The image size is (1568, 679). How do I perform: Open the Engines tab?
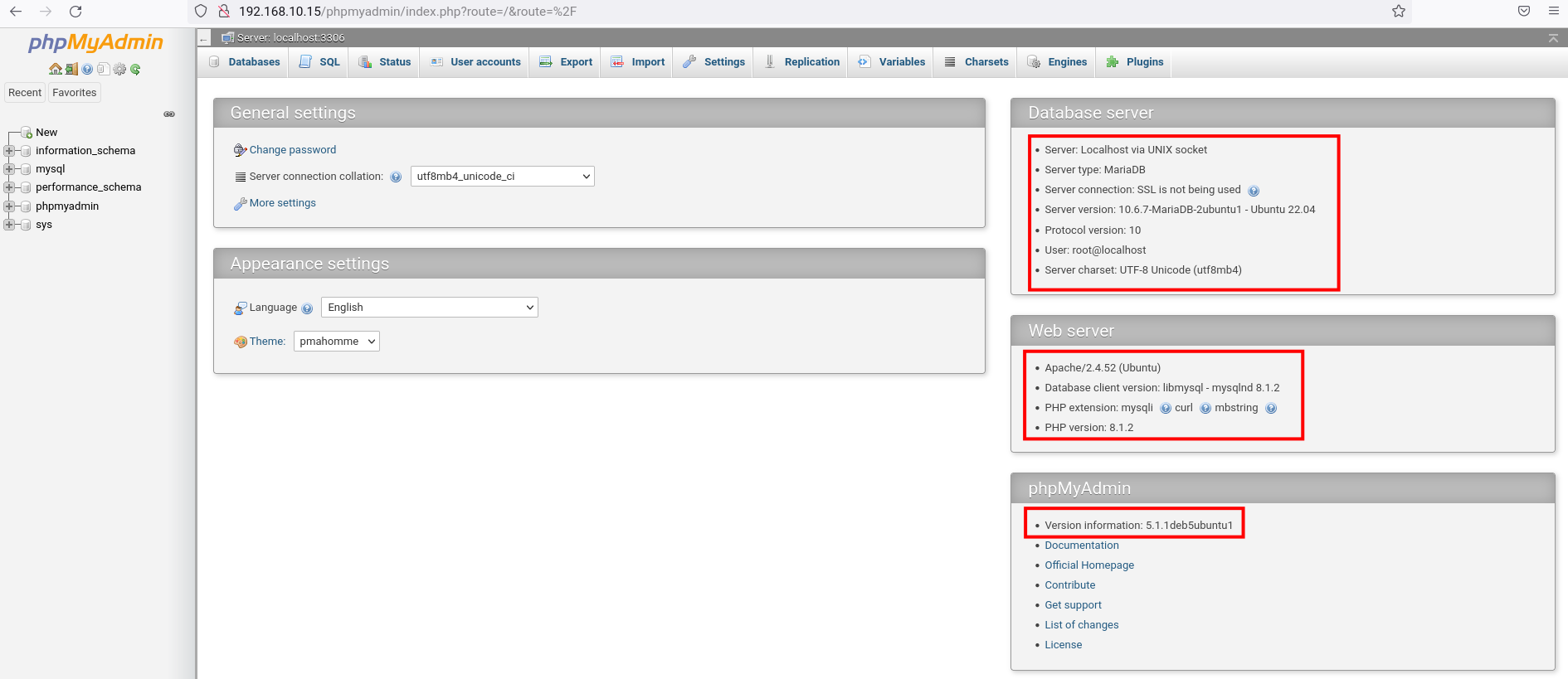point(1057,62)
